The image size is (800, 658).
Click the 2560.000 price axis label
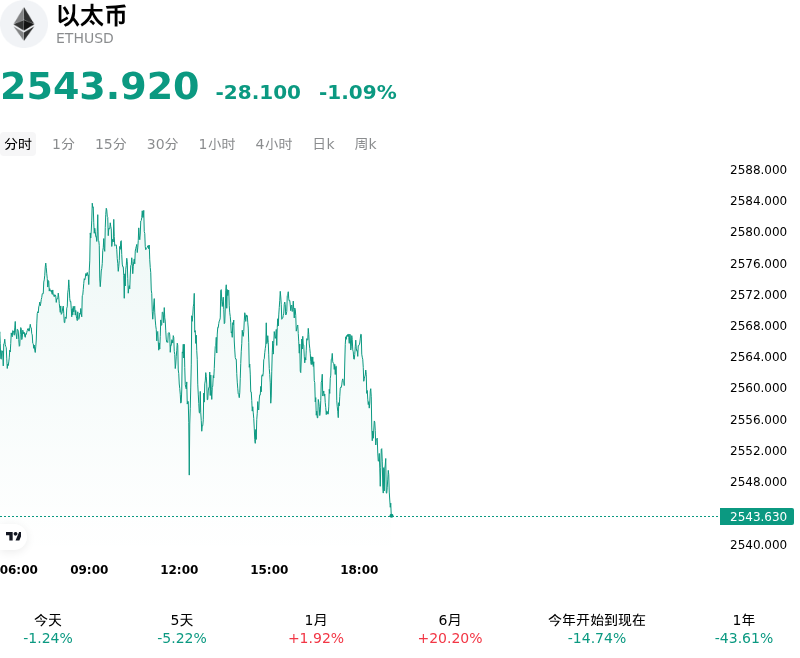point(758,388)
